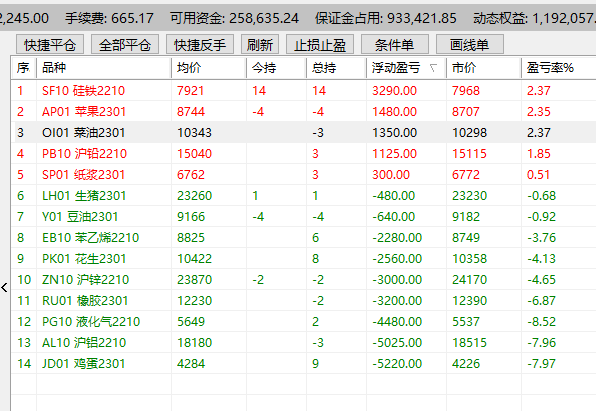Click average price 15040 cell

(x=194, y=154)
